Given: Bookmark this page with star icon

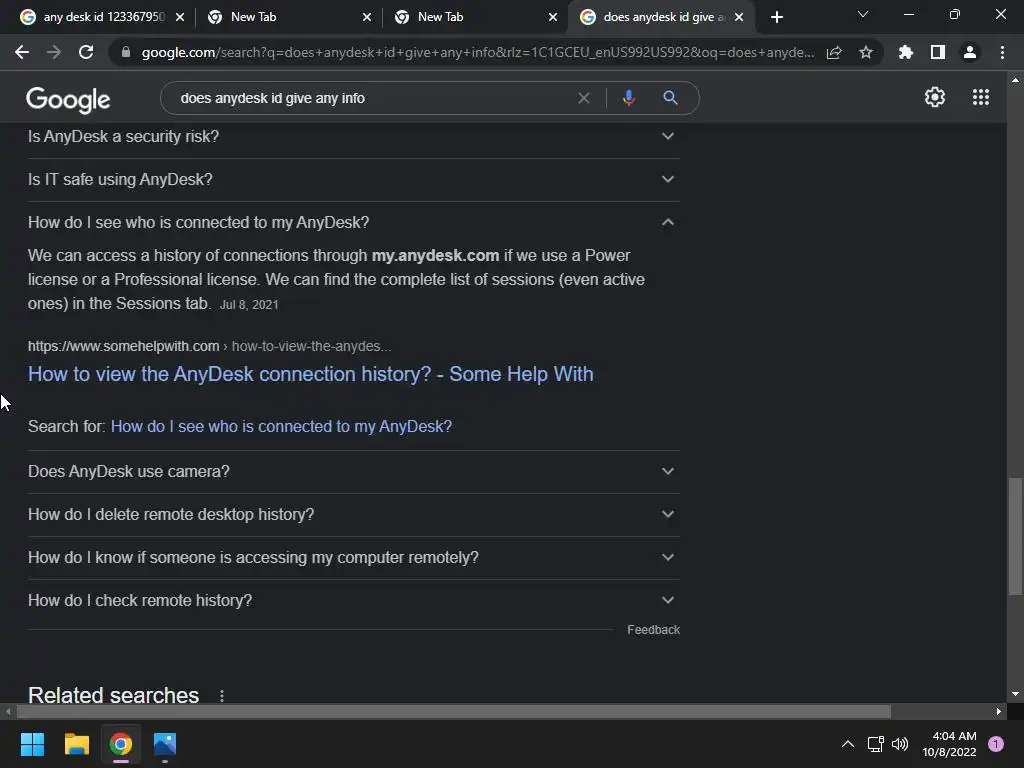Looking at the screenshot, I should [x=866, y=52].
